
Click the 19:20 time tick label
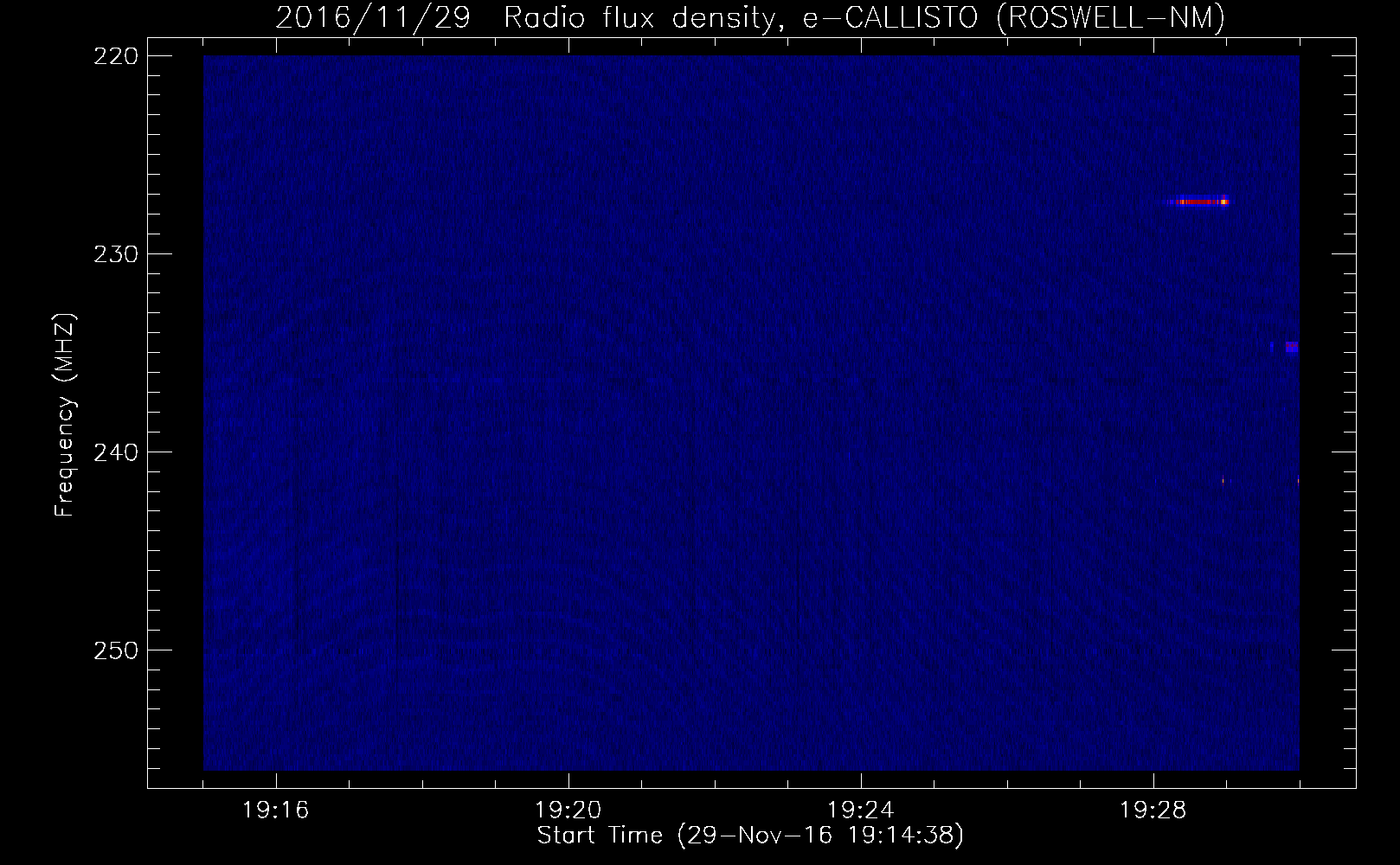[x=568, y=811]
